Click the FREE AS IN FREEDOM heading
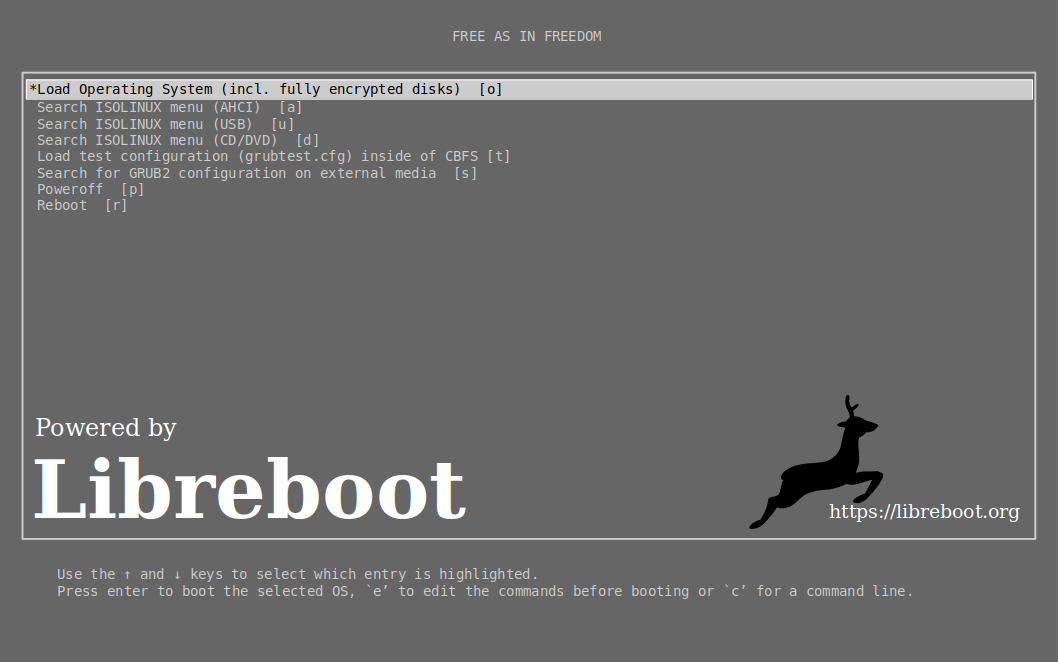This screenshot has width=1058, height=662. coord(526,36)
